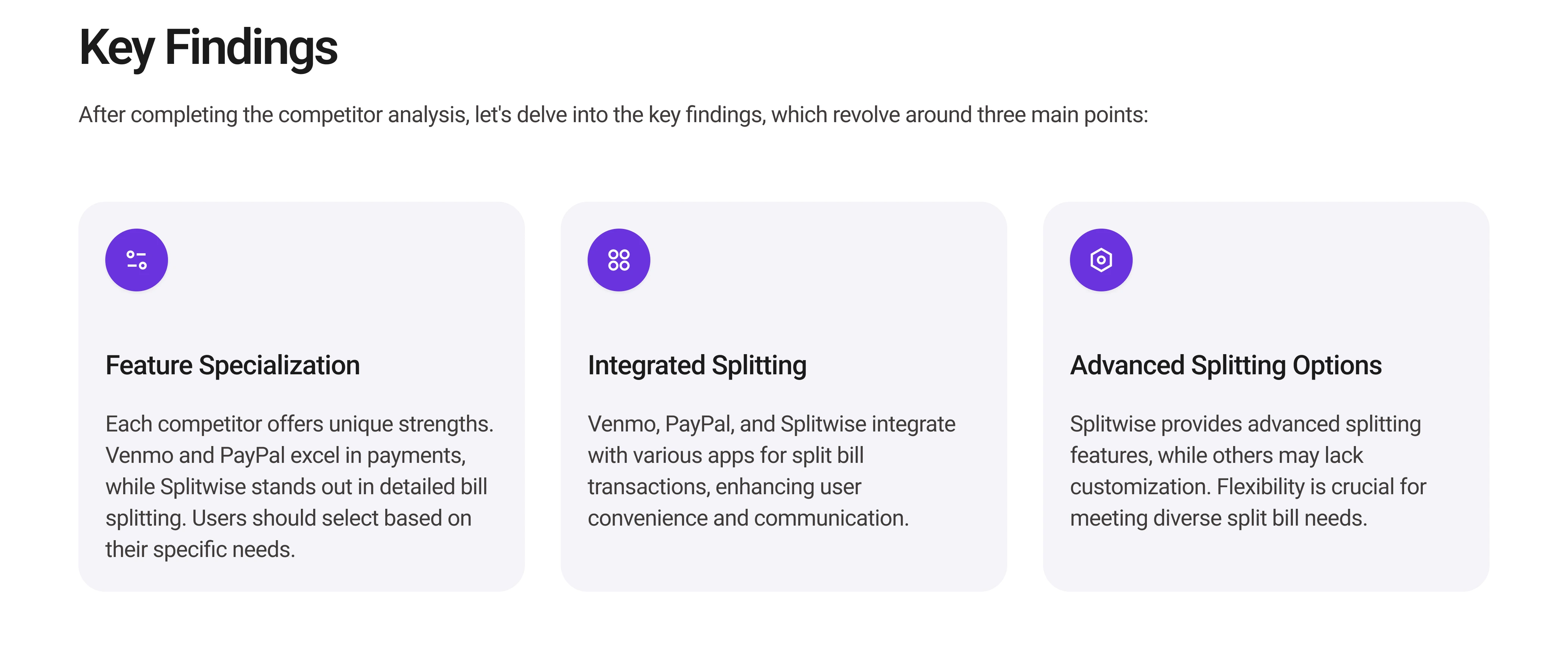Click 'their specific needs' text in first card
The image size is (1568, 650).
(x=200, y=550)
